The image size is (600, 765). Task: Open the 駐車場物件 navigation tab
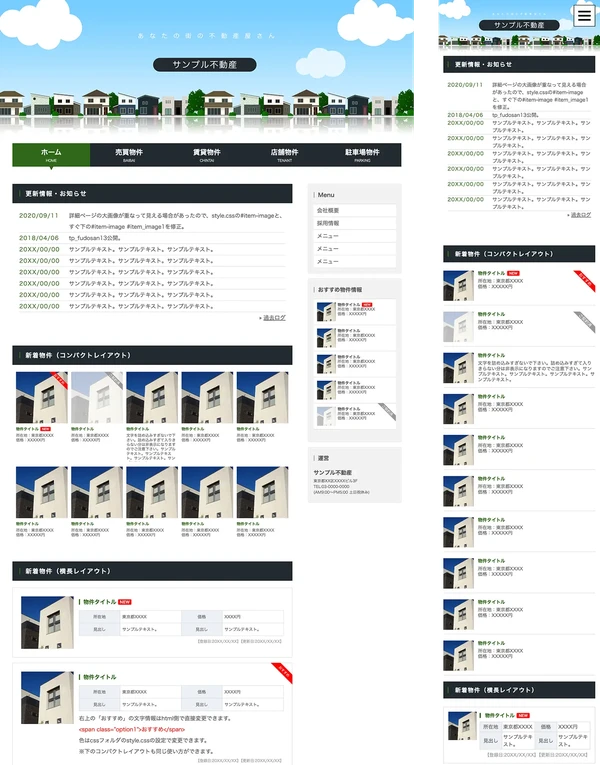coord(362,154)
